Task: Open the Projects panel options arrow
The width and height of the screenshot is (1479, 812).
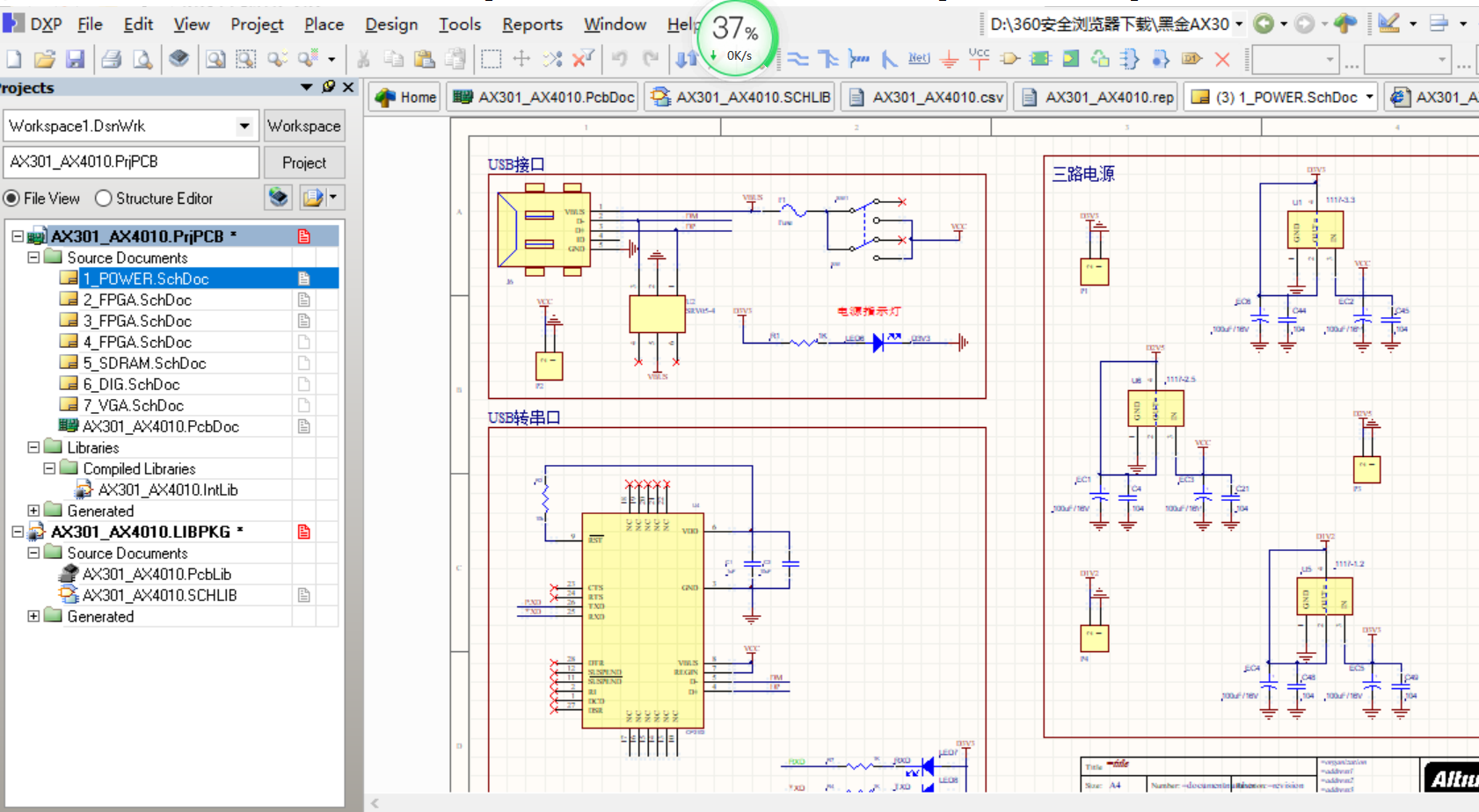Action: [x=306, y=87]
